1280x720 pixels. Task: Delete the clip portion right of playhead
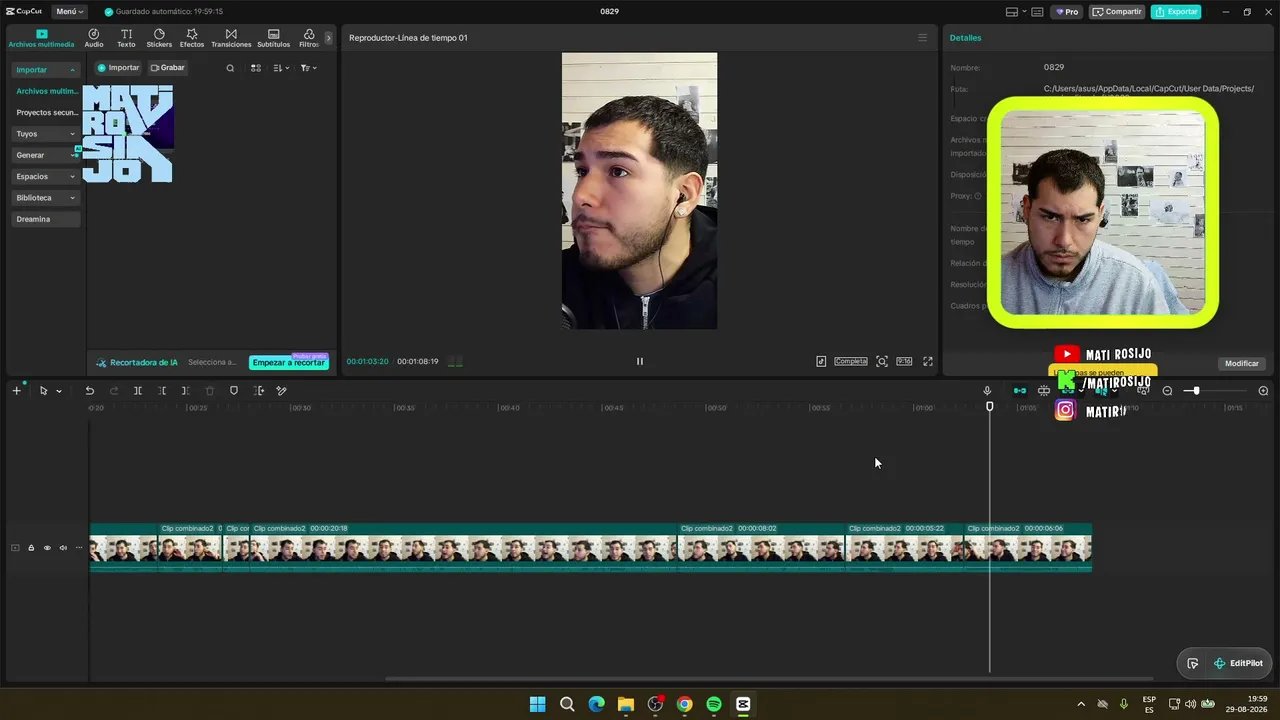tap(186, 391)
